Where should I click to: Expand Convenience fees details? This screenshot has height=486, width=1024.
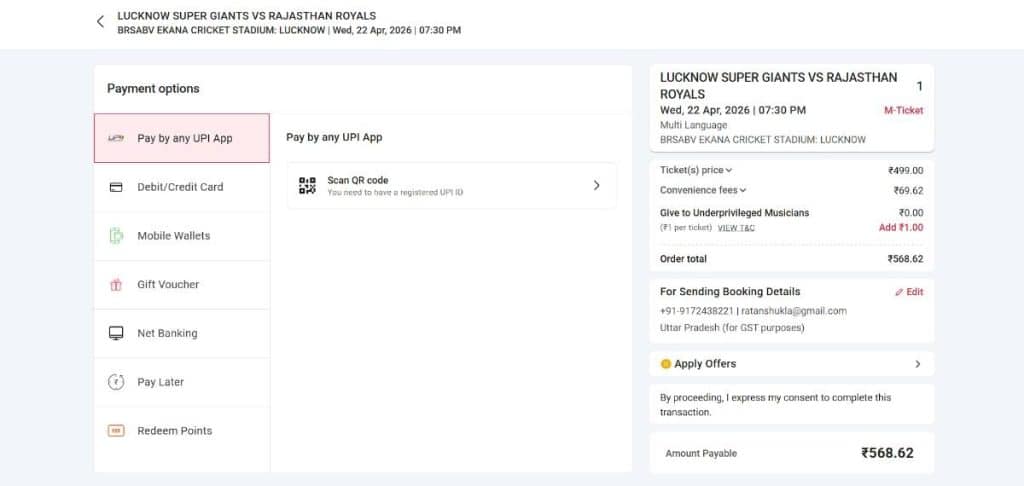[x=703, y=190]
